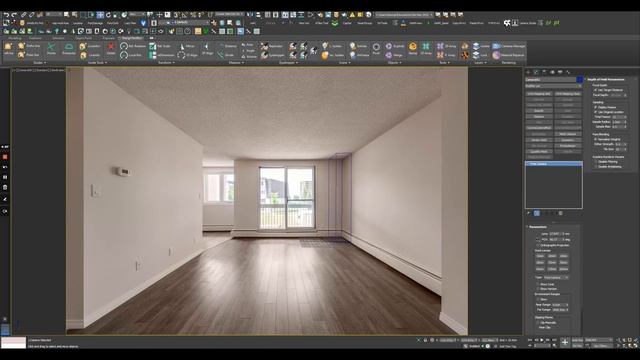Open the Material Repairer tool
The height and width of the screenshot is (360, 640).
509,55
